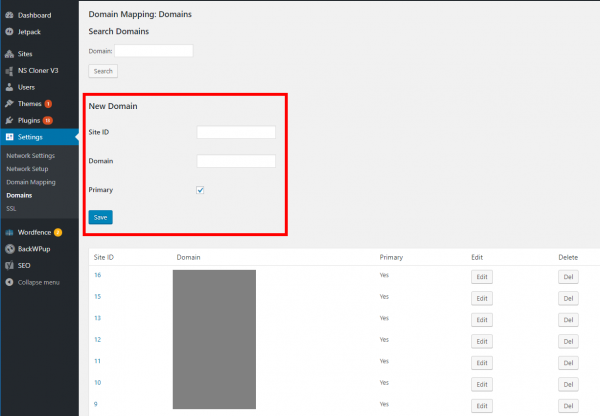Edit the domain for site 9
600x416 pixels.
(482, 406)
